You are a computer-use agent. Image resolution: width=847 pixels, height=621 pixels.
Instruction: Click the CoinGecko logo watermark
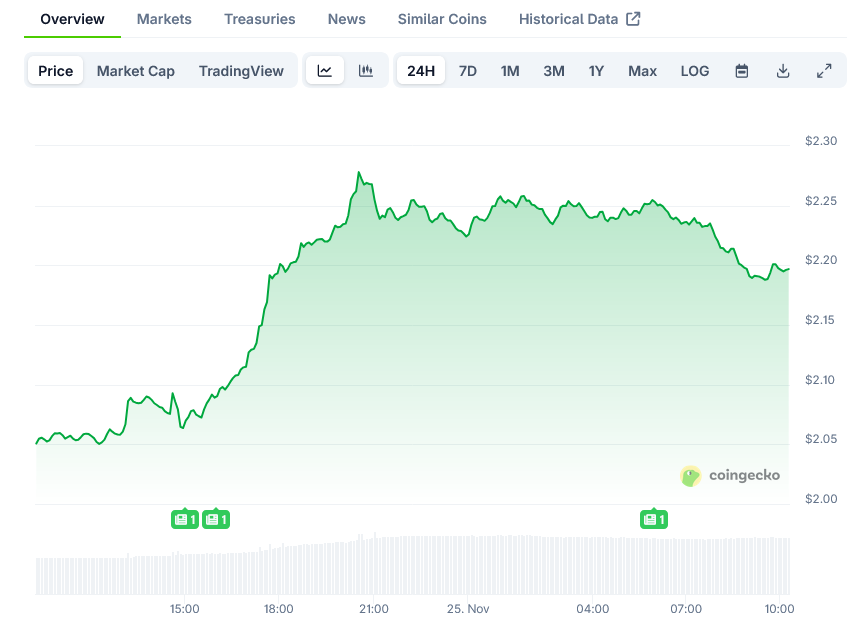pos(730,476)
